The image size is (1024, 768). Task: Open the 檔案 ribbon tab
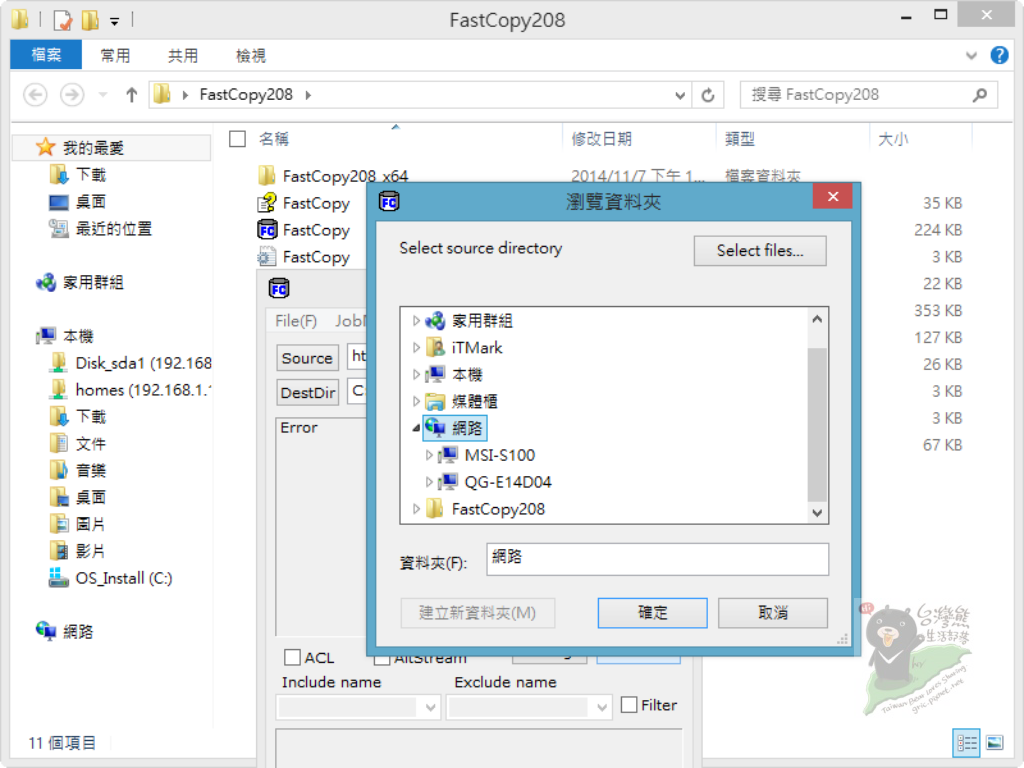[x=46, y=55]
